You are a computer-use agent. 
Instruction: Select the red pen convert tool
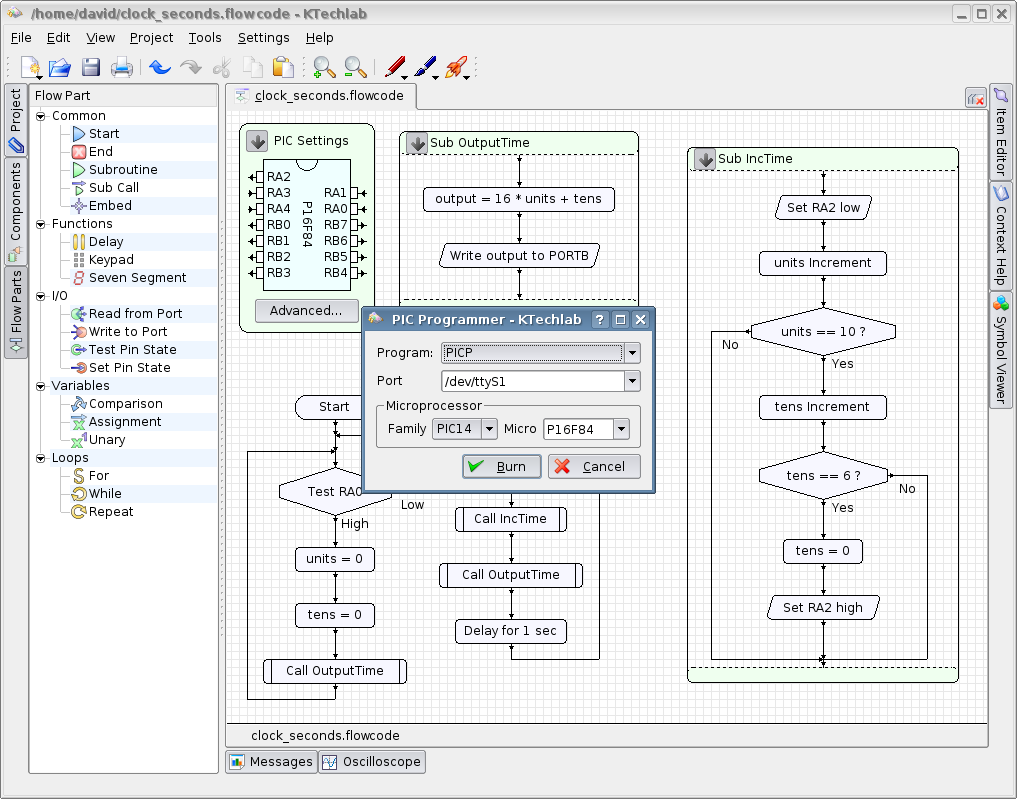[x=395, y=68]
